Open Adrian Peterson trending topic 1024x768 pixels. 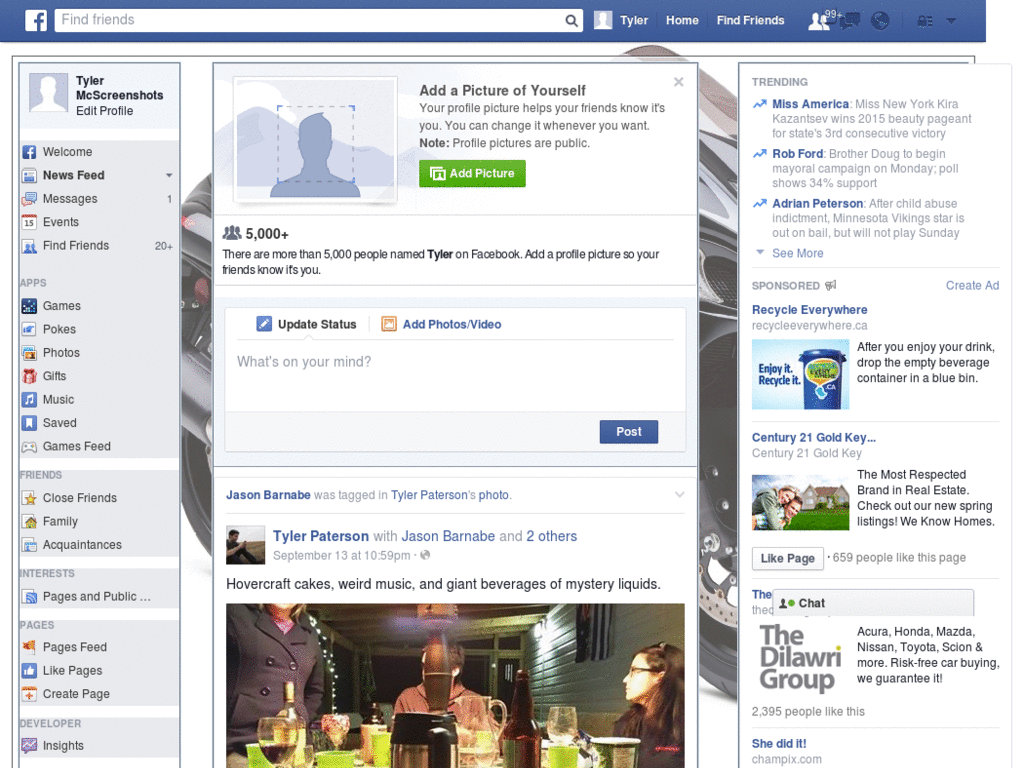817,204
